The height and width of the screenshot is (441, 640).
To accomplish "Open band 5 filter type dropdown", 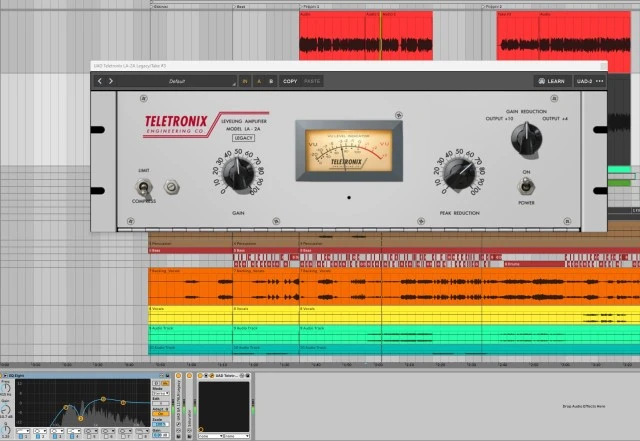I will point(91,431).
